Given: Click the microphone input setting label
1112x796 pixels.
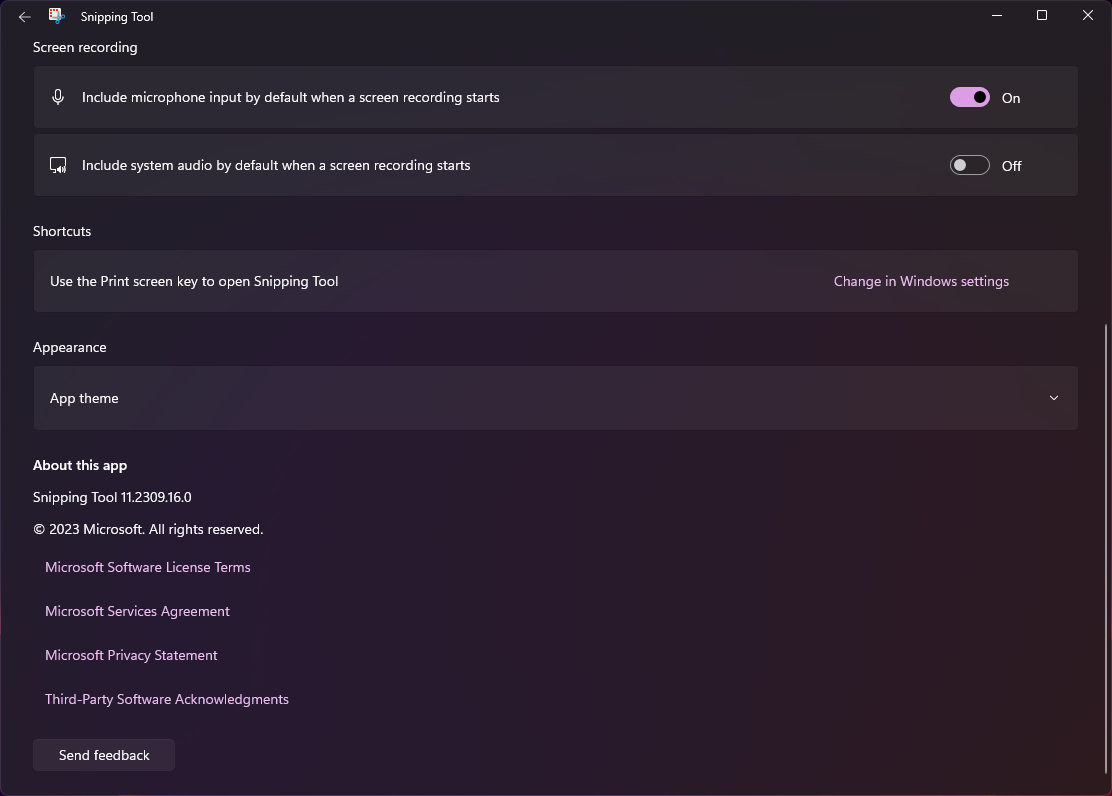Looking at the screenshot, I should (x=291, y=98).
